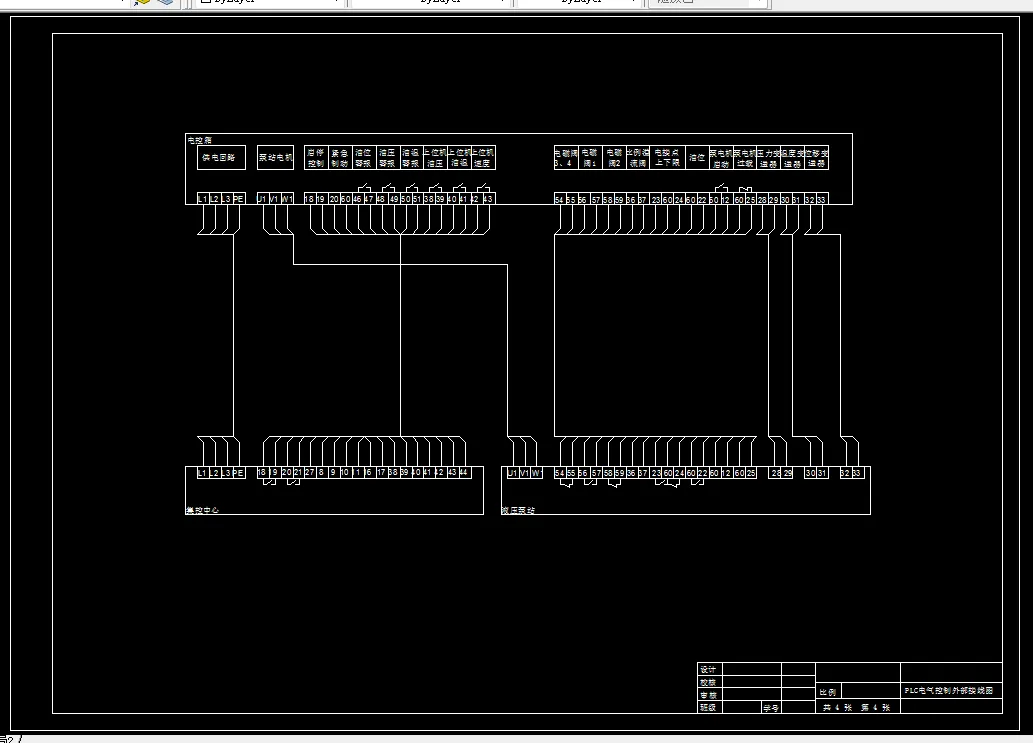Image resolution: width=1033 pixels, height=743 pixels.
Task: Select the 启停控制 label
Action: click(x=316, y=157)
